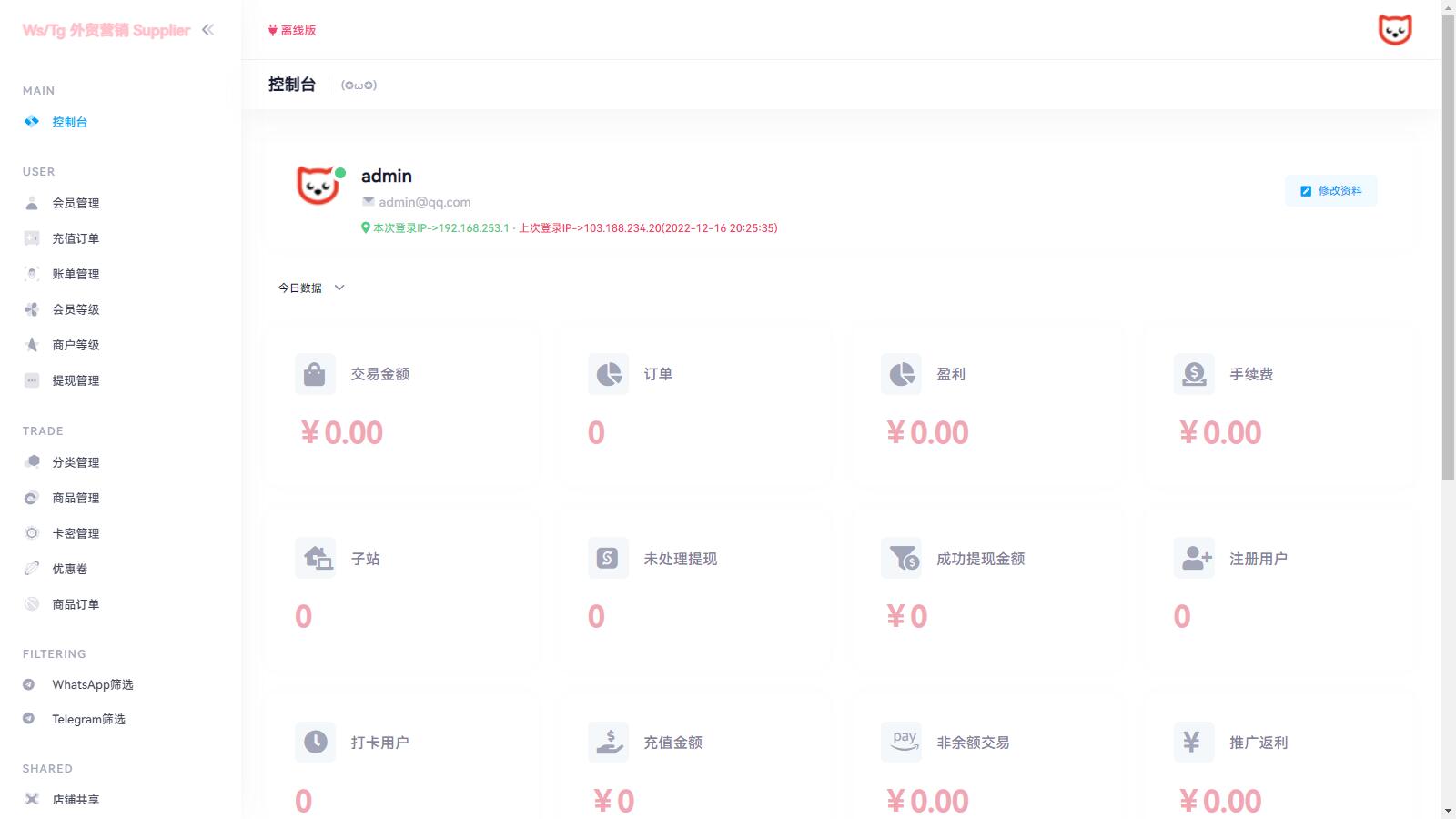Image resolution: width=1456 pixels, height=819 pixels.
Task: Select 商品管理 in sidebar
Action: coord(76,498)
